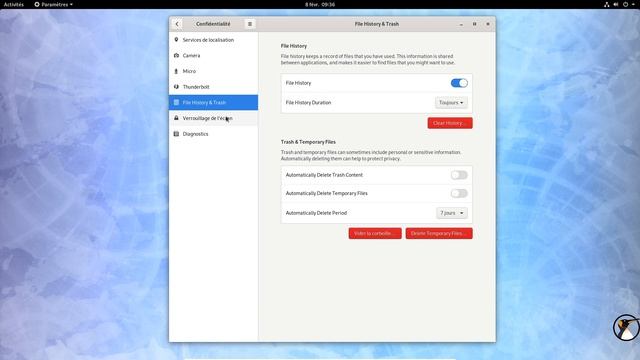
Task: Maximize the settings window
Action: 474,24
